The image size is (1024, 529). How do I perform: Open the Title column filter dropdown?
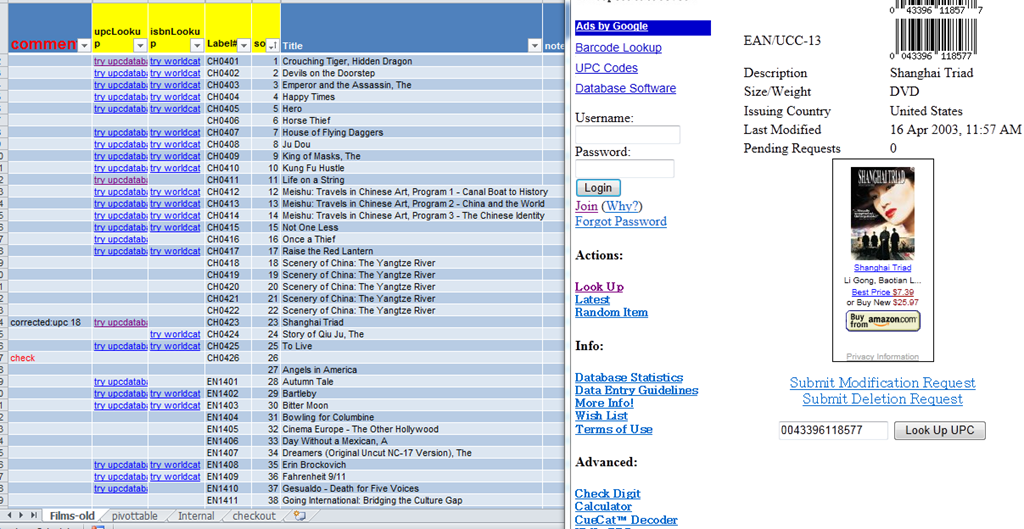pyautogui.click(x=534, y=45)
